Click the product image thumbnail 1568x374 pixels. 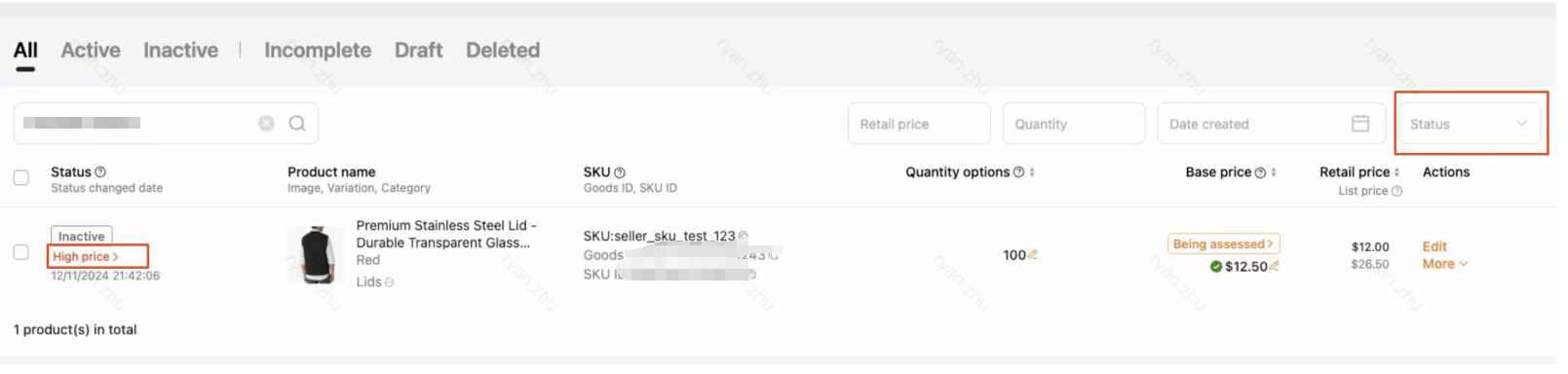point(316,254)
